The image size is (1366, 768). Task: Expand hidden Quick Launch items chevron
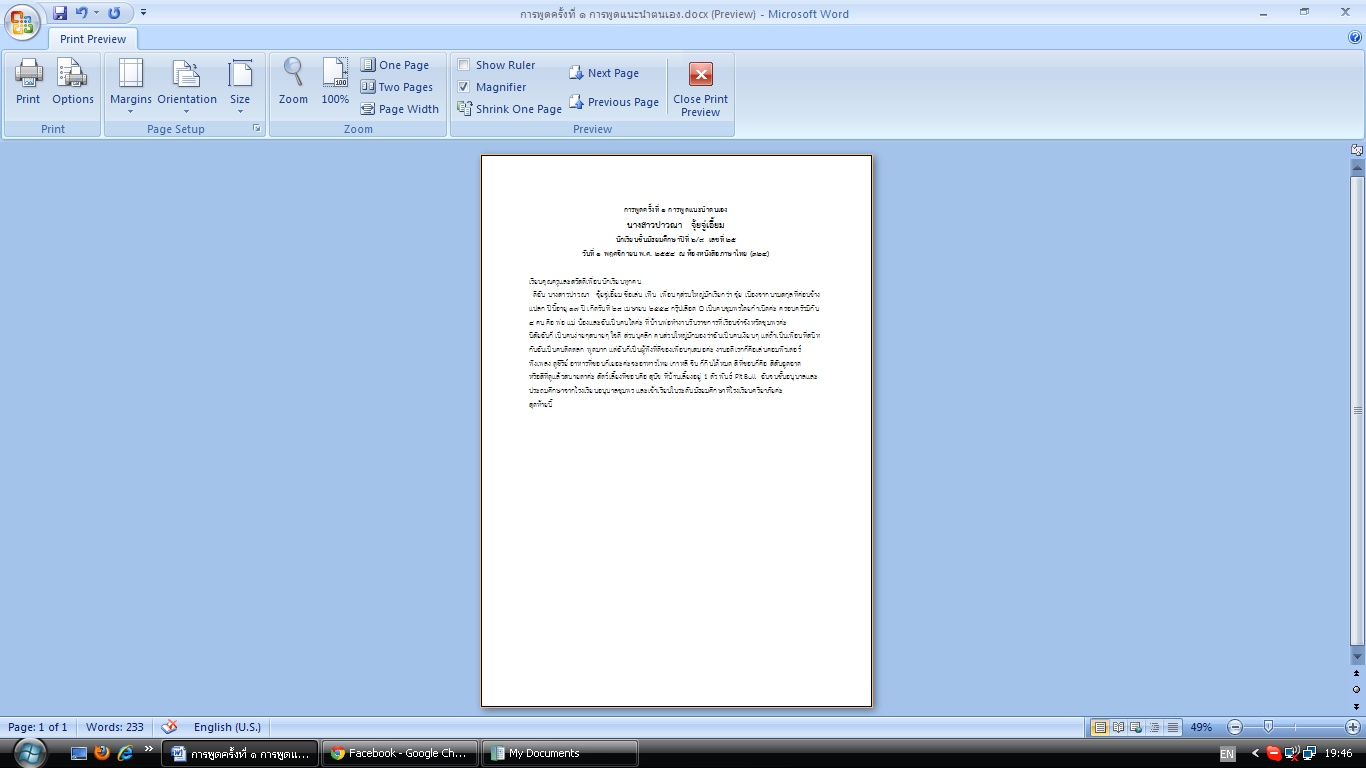pos(149,749)
